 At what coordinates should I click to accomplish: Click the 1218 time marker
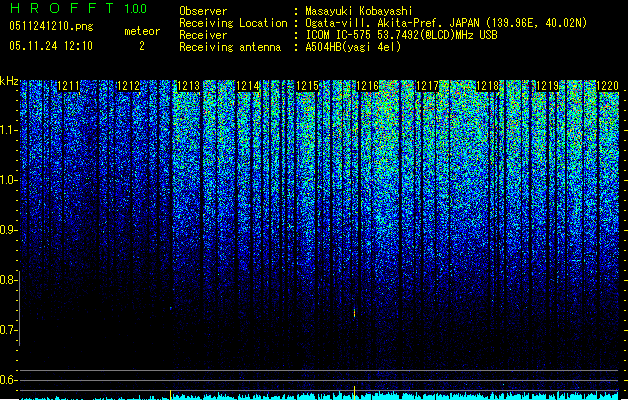pos(487,86)
